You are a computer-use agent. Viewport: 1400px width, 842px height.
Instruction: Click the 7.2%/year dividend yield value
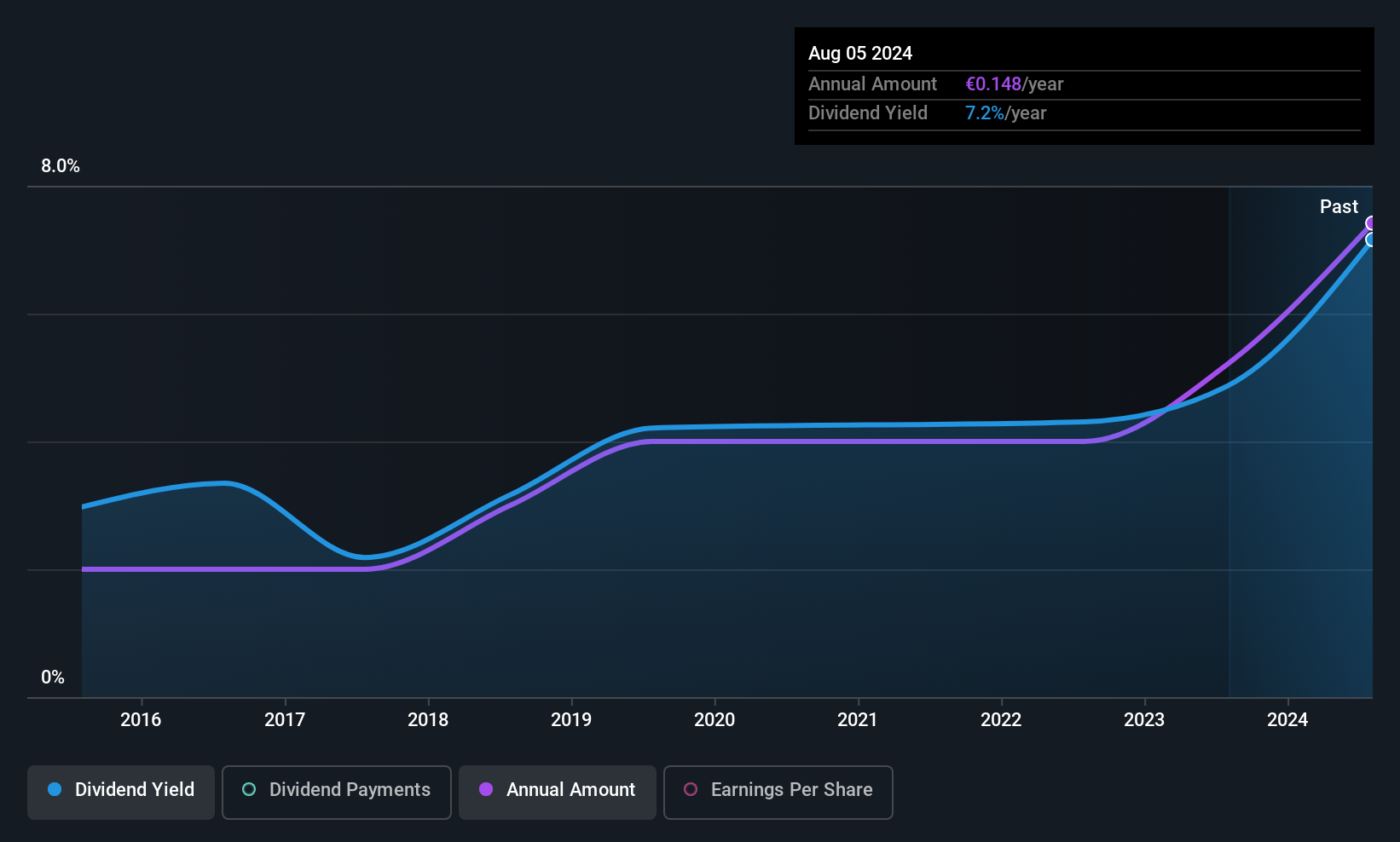pos(1005,113)
